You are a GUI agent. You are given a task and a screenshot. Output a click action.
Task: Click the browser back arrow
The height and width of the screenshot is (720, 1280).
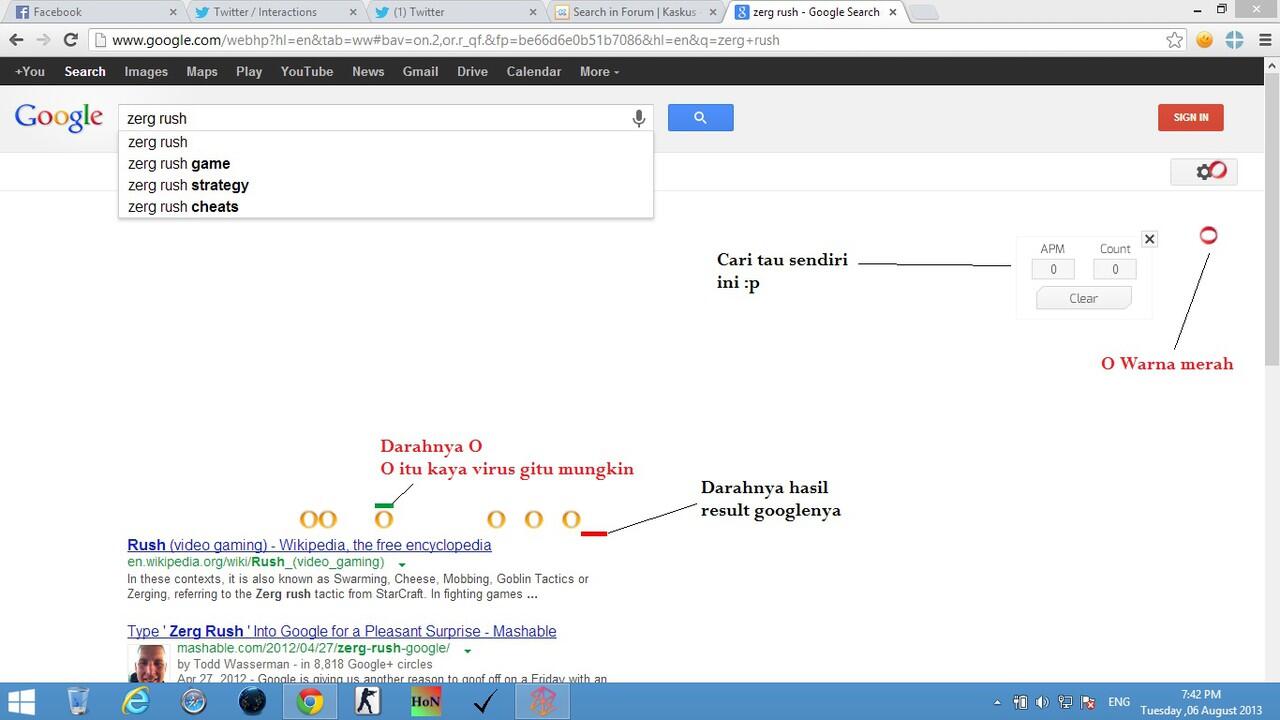pyautogui.click(x=16, y=40)
